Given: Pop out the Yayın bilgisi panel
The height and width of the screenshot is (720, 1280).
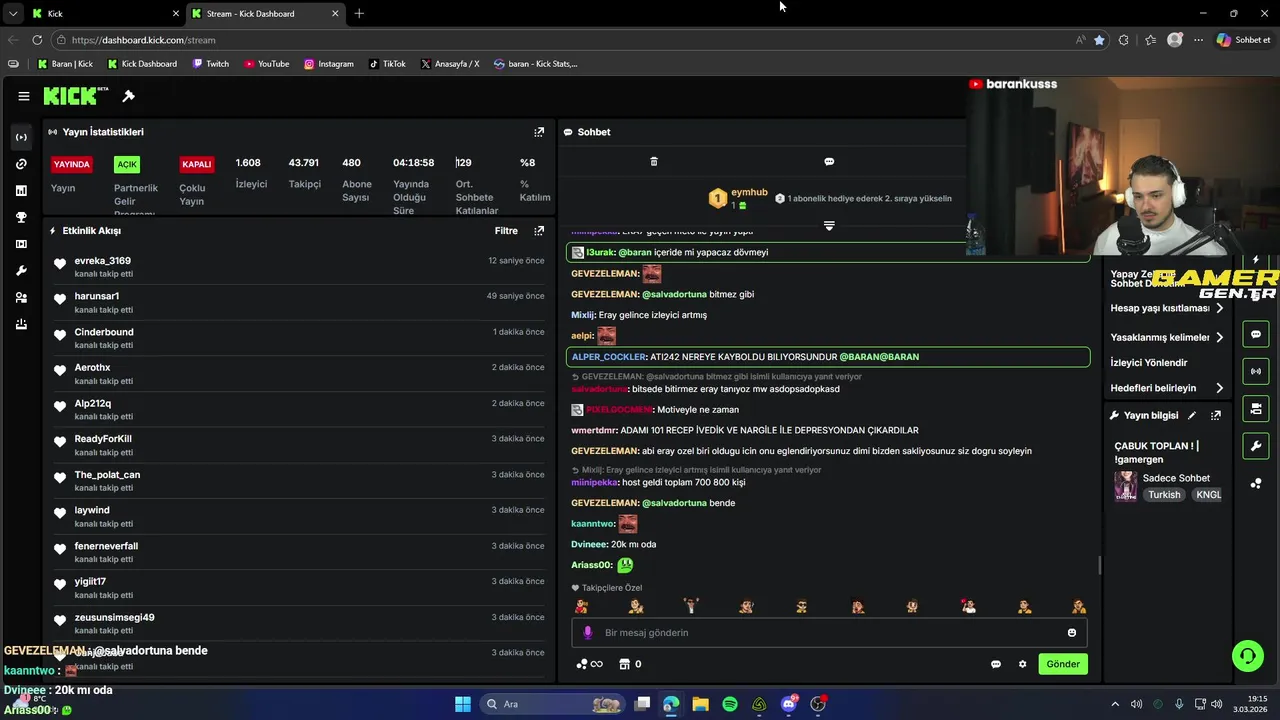Looking at the screenshot, I should (1216, 415).
